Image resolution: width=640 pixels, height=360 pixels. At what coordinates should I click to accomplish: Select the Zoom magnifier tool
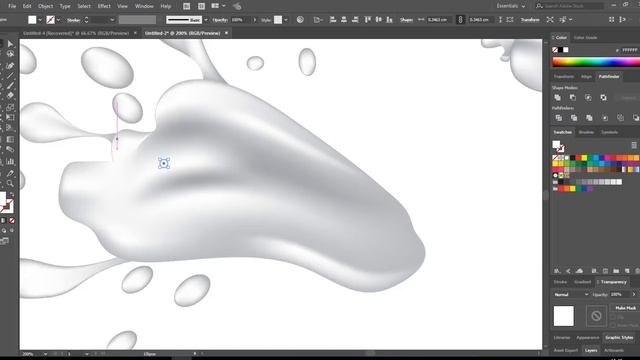tap(10, 183)
